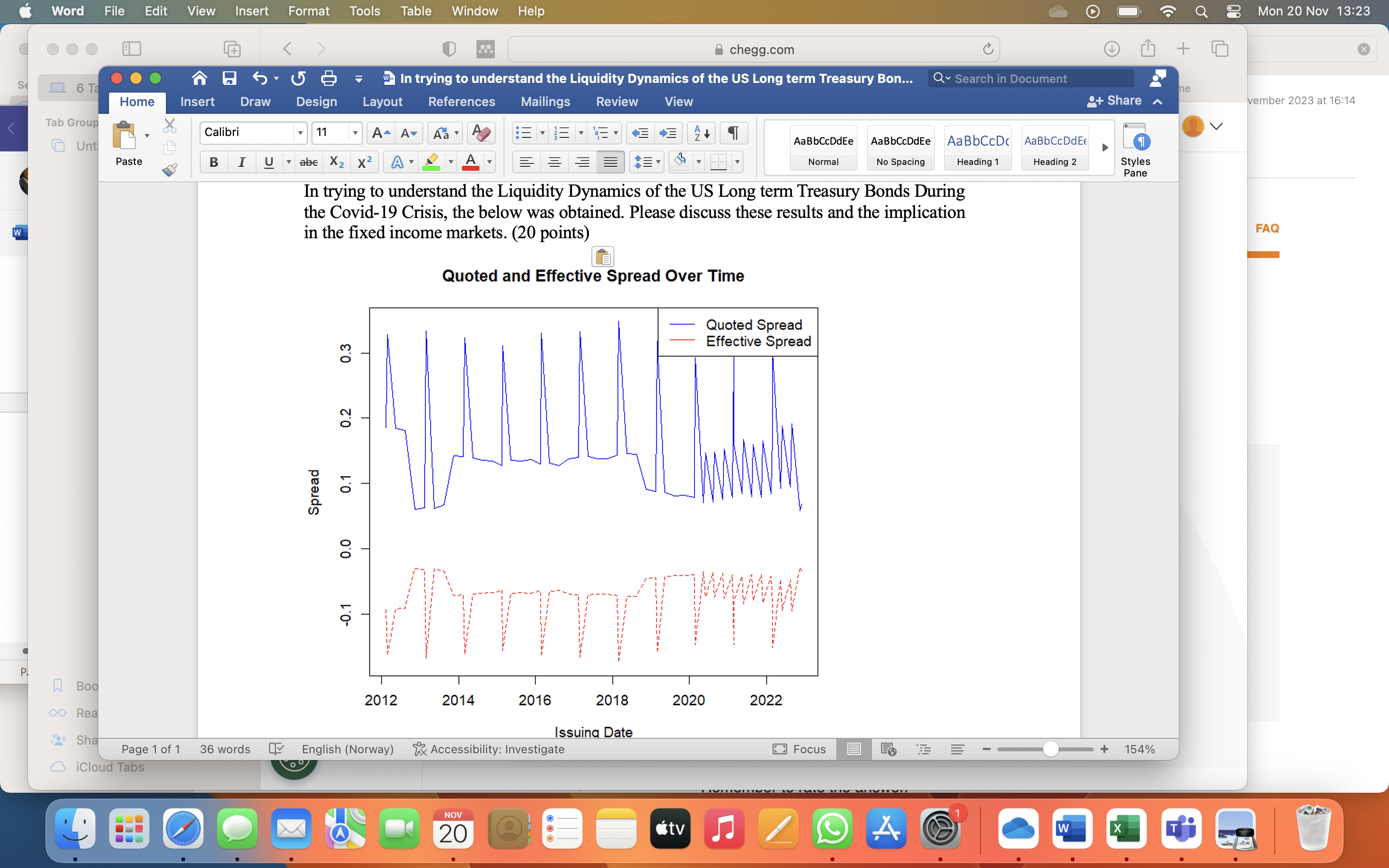Click the Search in Document field

(x=1031, y=79)
